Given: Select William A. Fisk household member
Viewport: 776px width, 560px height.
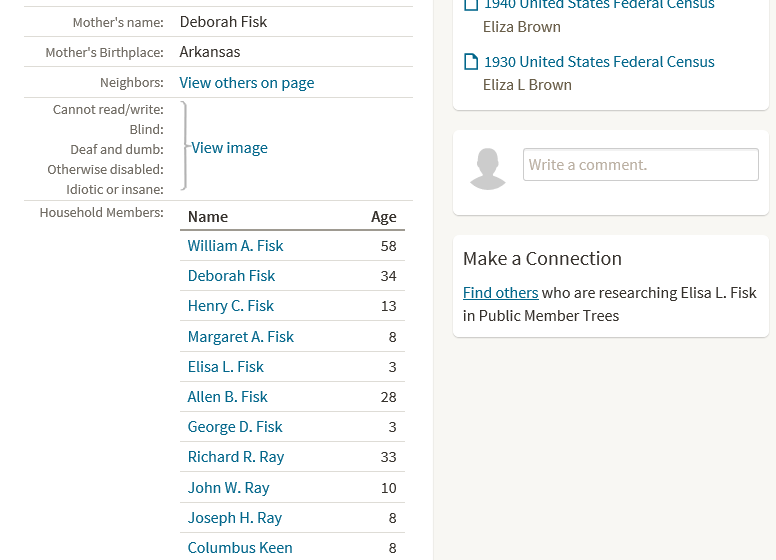Looking at the screenshot, I should (x=235, y=246).
